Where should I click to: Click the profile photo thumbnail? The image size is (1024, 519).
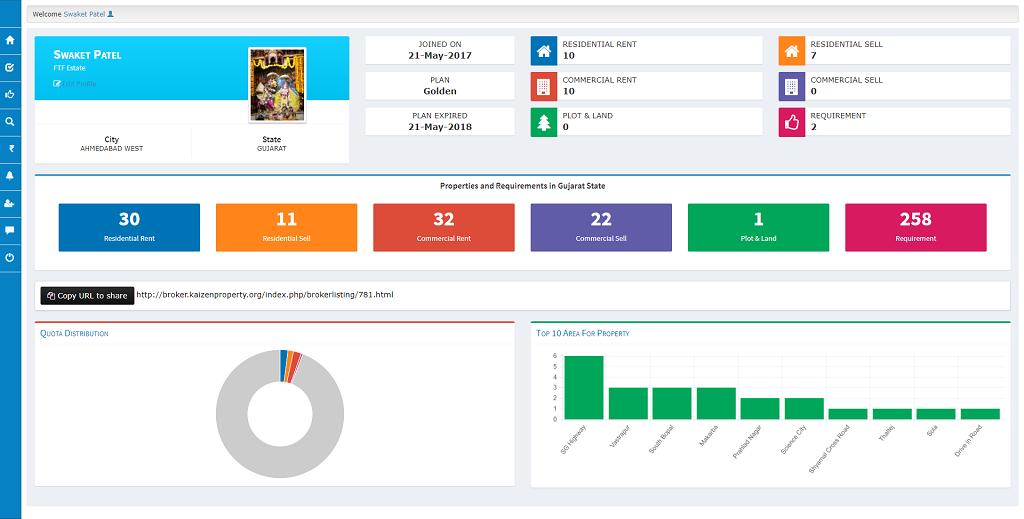276,84
